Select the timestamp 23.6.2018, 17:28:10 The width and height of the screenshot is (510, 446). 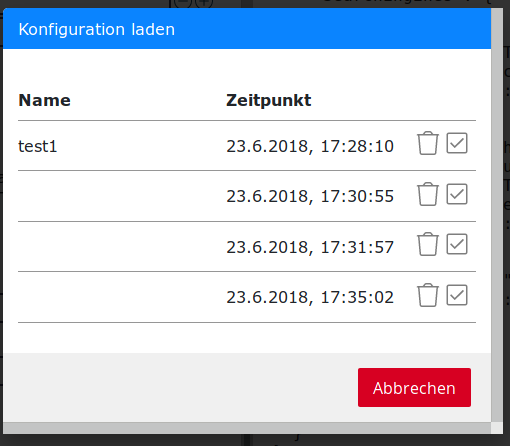pos(310,146)
